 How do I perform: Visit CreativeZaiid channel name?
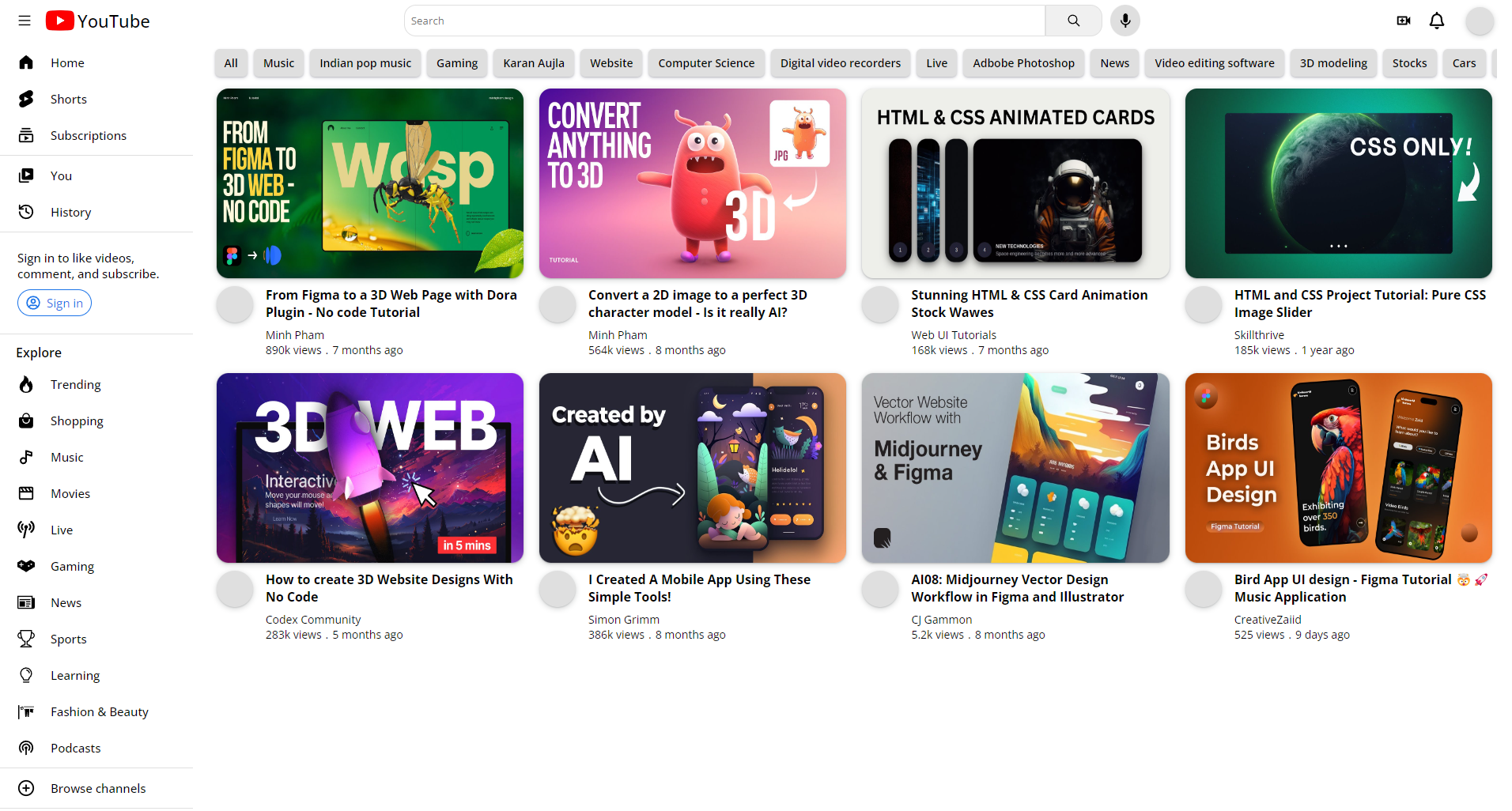pyautogui.click(x=1268, y=620)
